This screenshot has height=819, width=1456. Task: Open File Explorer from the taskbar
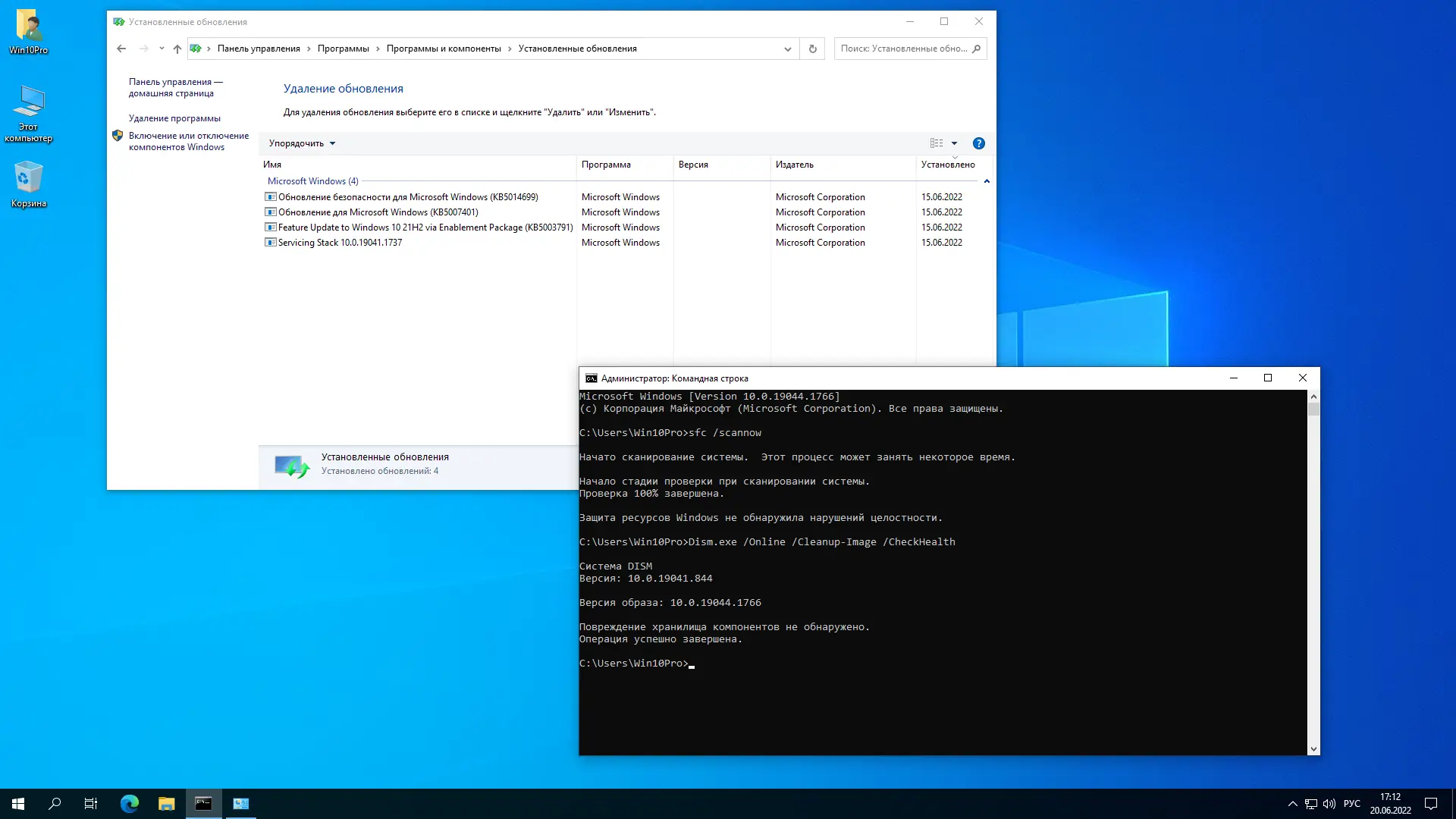[166, 804]
